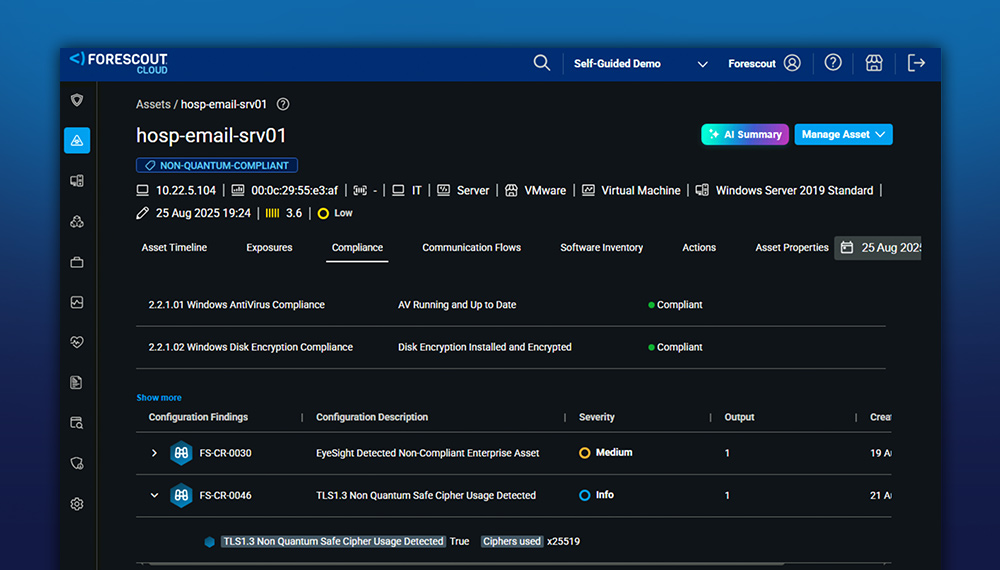Screen dimensions: 1000x570
Task: Open the chart image icon in sidebar
Action: click(77, 302)
